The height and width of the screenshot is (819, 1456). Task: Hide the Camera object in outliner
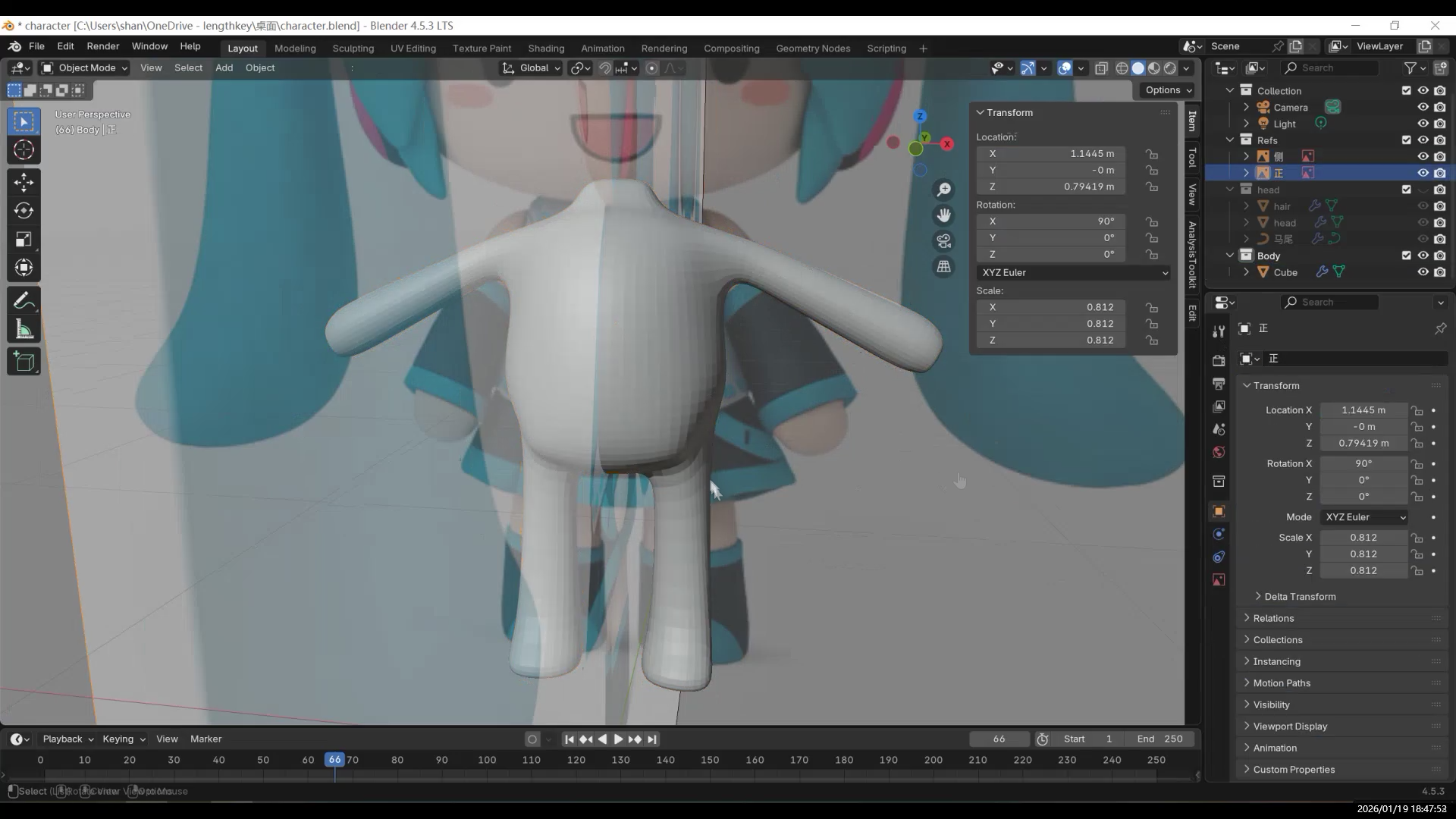[1423, 107]
